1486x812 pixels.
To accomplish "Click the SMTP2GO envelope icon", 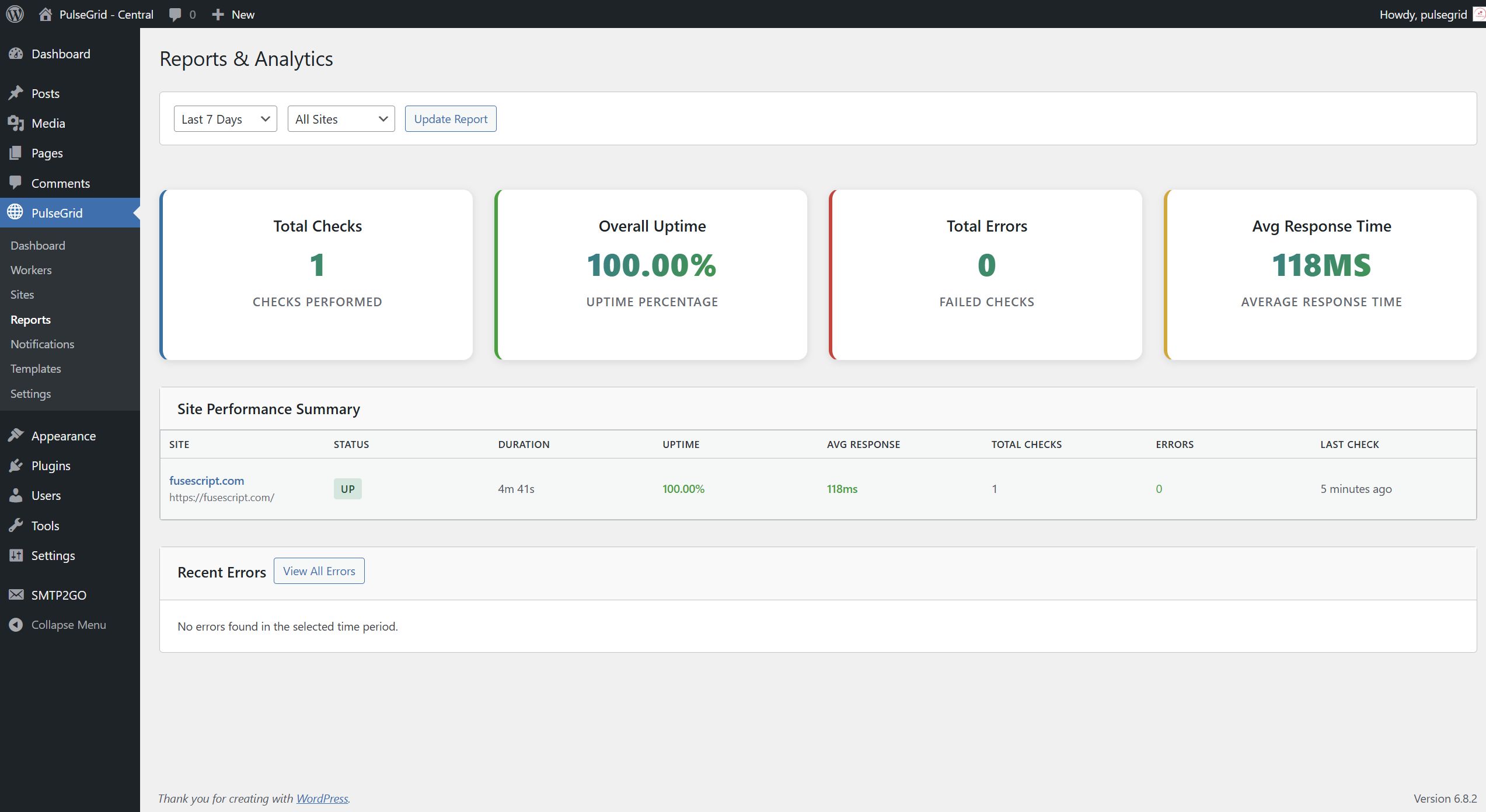I will [x=16, y=595].
